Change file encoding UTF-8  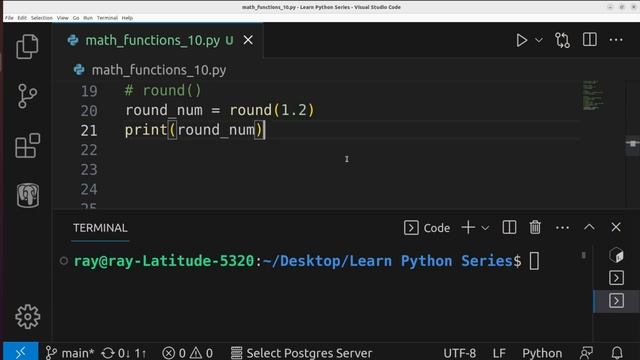coord(460,353)
